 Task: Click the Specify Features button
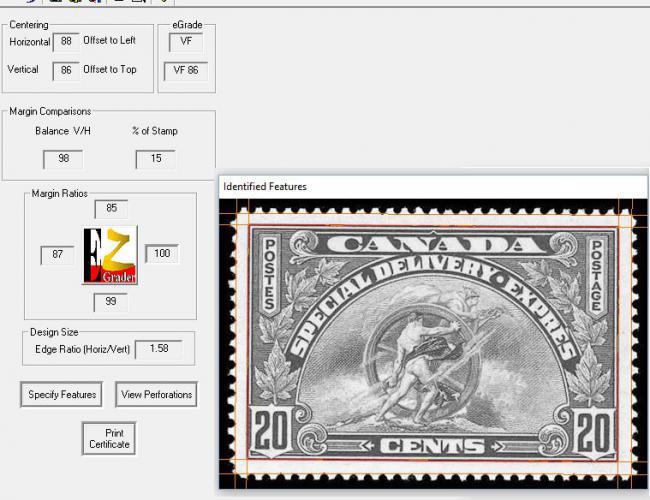pyautogui.click(x=61, y=394)
